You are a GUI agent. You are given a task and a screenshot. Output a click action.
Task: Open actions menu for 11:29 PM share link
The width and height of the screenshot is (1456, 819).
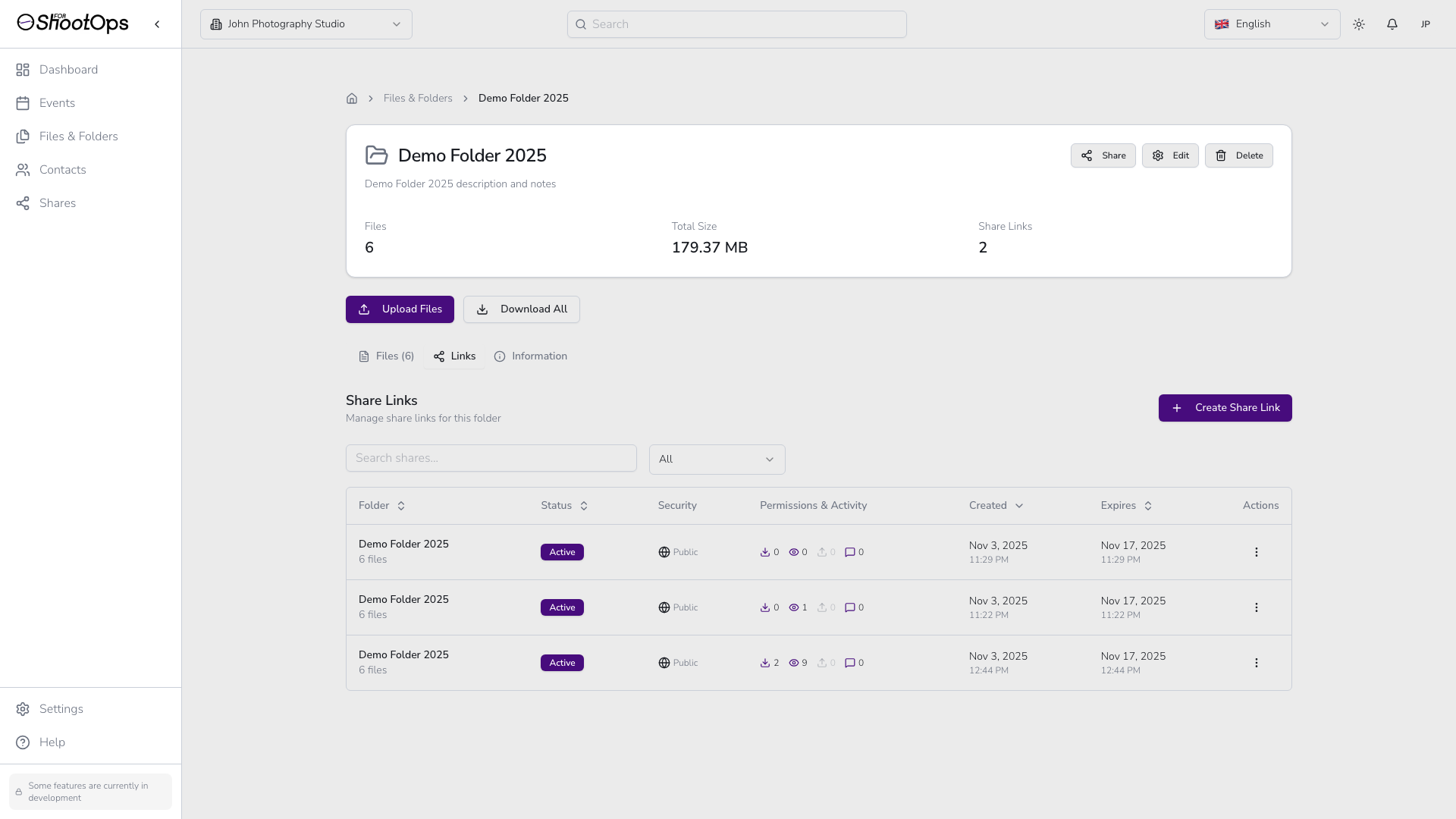(1256, 552)
